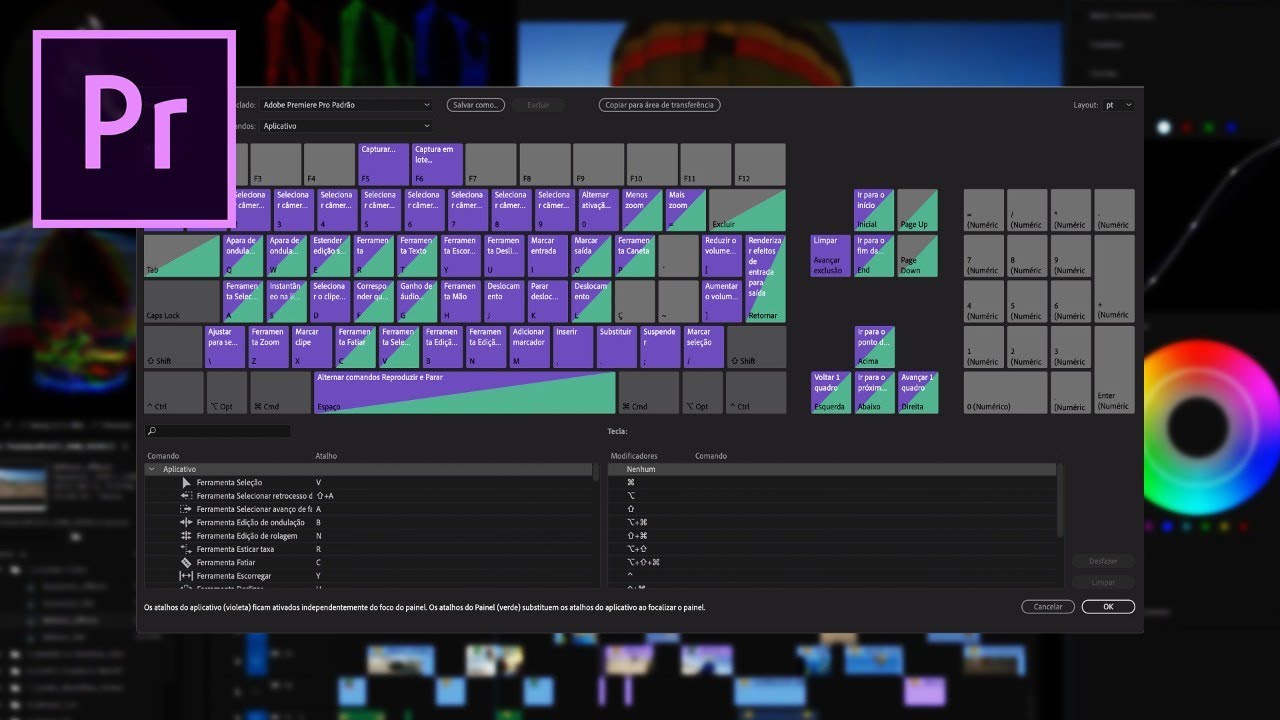Click the Ferramenta Edição de rolagem icon
This screenshot has height=720, width=1280.
(x=186, y=536)
